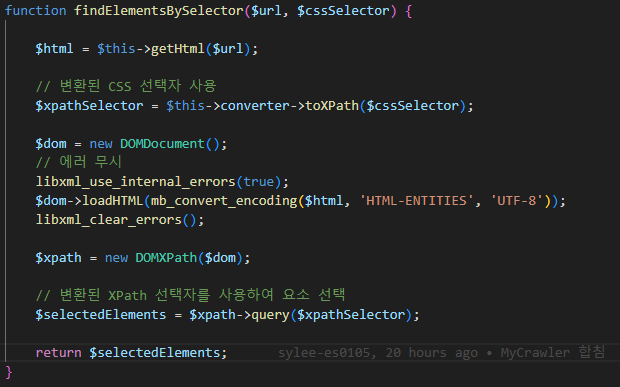Click the $html variable being assigned
Image resolution: width=620 pixels, height=387 pixels.
tap(54, 49)
